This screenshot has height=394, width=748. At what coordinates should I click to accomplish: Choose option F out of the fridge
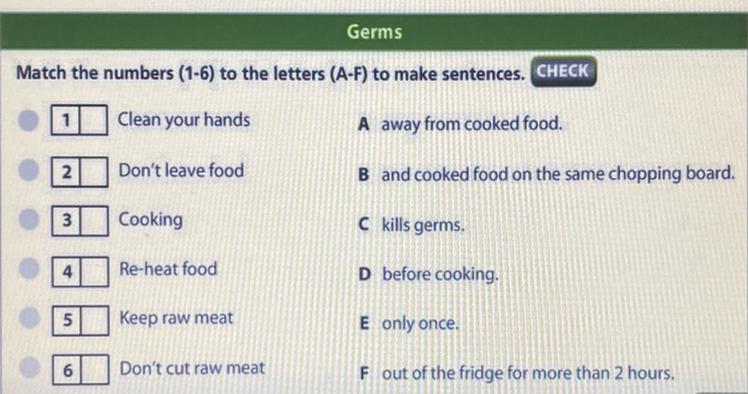coord(517,373)
